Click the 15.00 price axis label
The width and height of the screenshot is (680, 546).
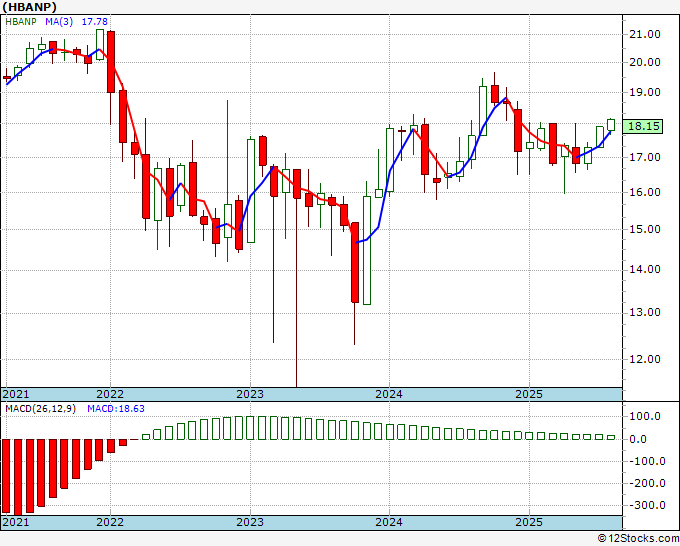click(x=644, y=229)
